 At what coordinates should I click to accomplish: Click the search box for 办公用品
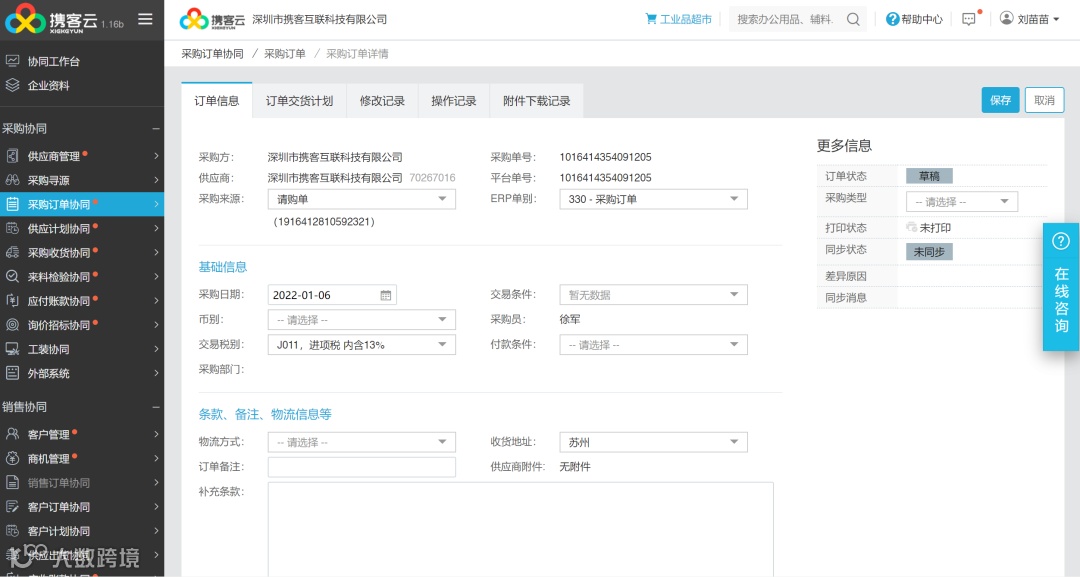tap(785, 19)
